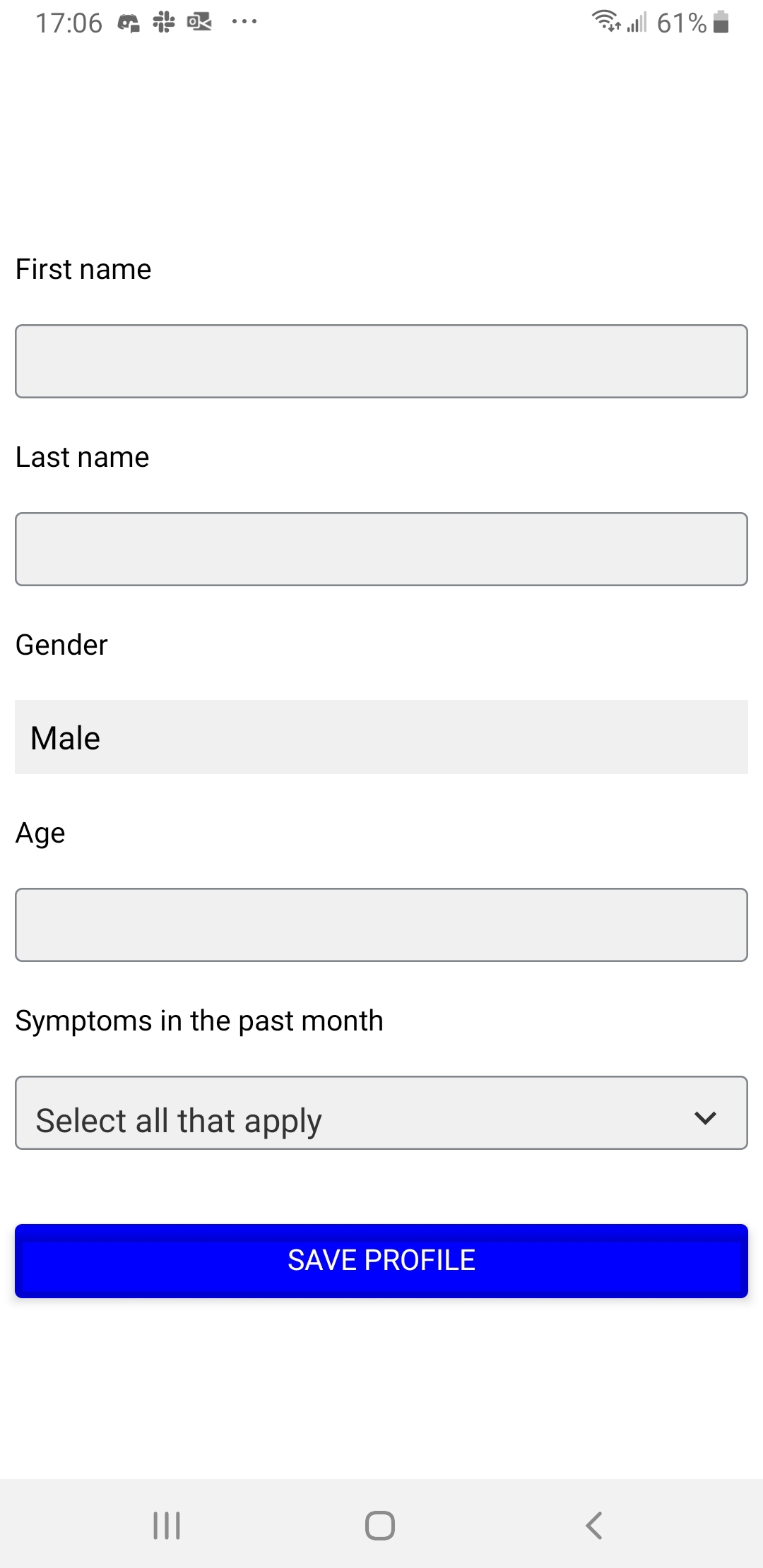Image resolution: width=763 pixels, height=1568 pixels.
Task: Tap the cellular signal strength icon
Action: click(637, 23)
